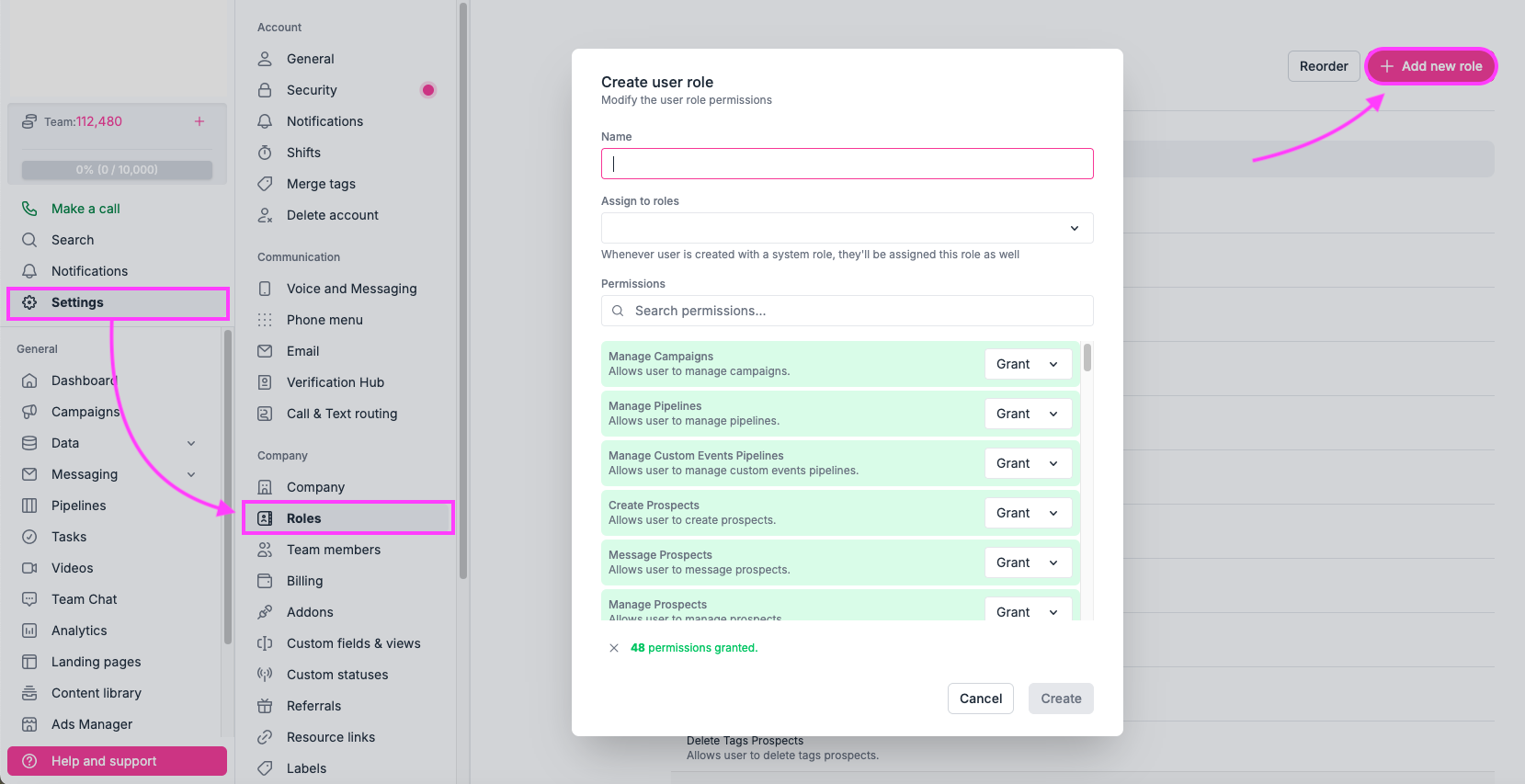Click the Search magnifier icon in sidebar
This screenshot has height=784, width=1525.
coord(29,240)
